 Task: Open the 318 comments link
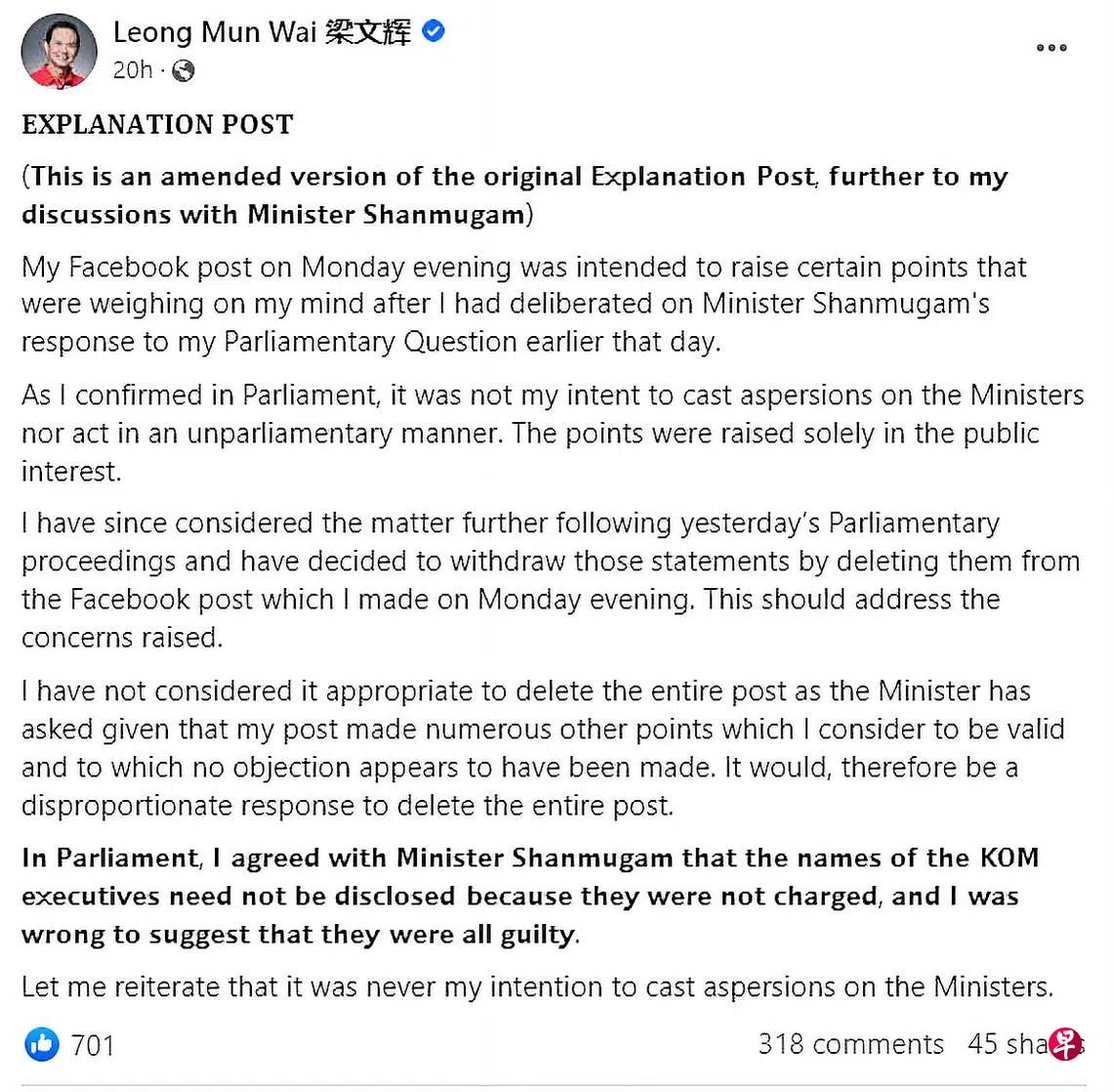(850, 1044)
